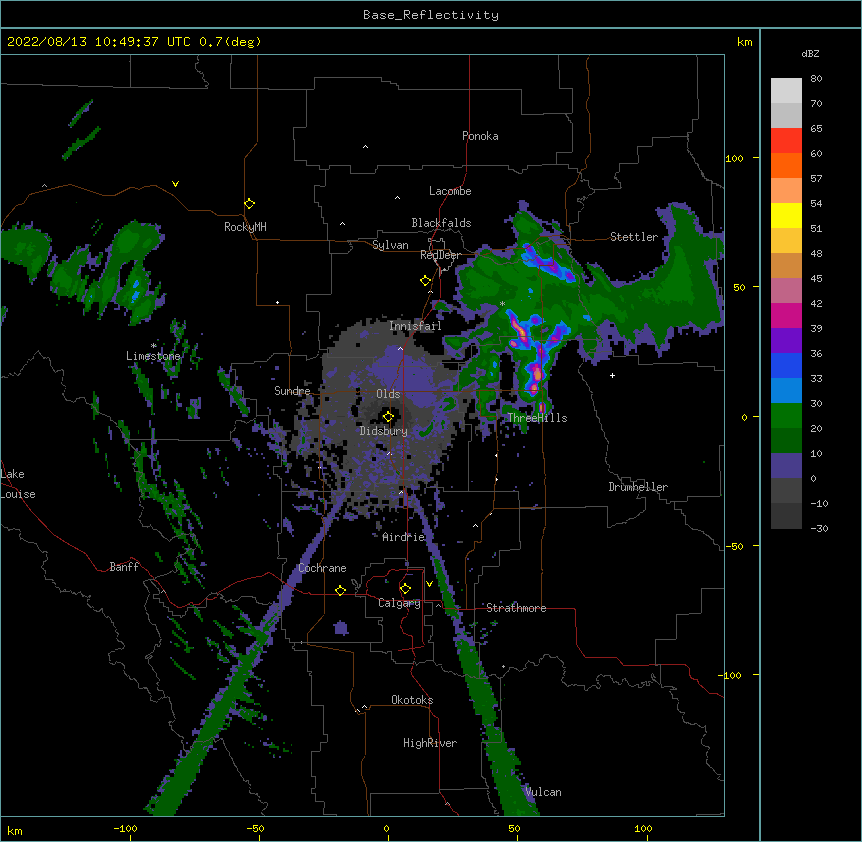The image size is (862, 842).
Task: Click the Okotoks label
Action: pos(412,700)
